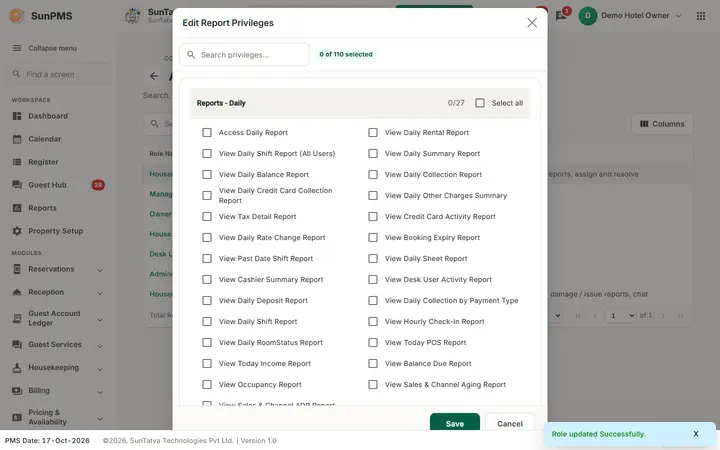Click the Register icon in the sidebar
720x450 pixels.
(17, 162)
